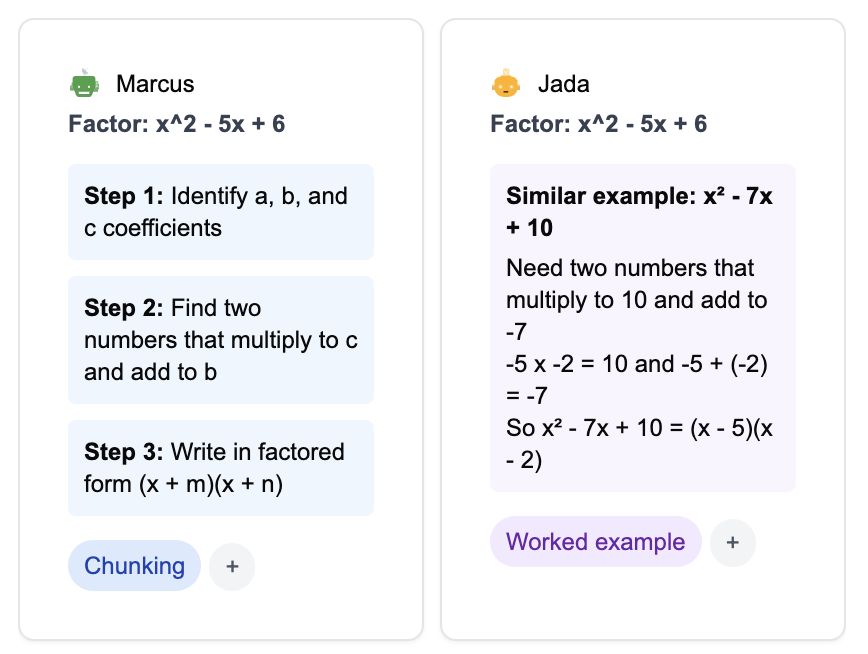Screen dimensions: 868x654
Task: Click the bold "Step 3:" label
Action: point(124,452)
